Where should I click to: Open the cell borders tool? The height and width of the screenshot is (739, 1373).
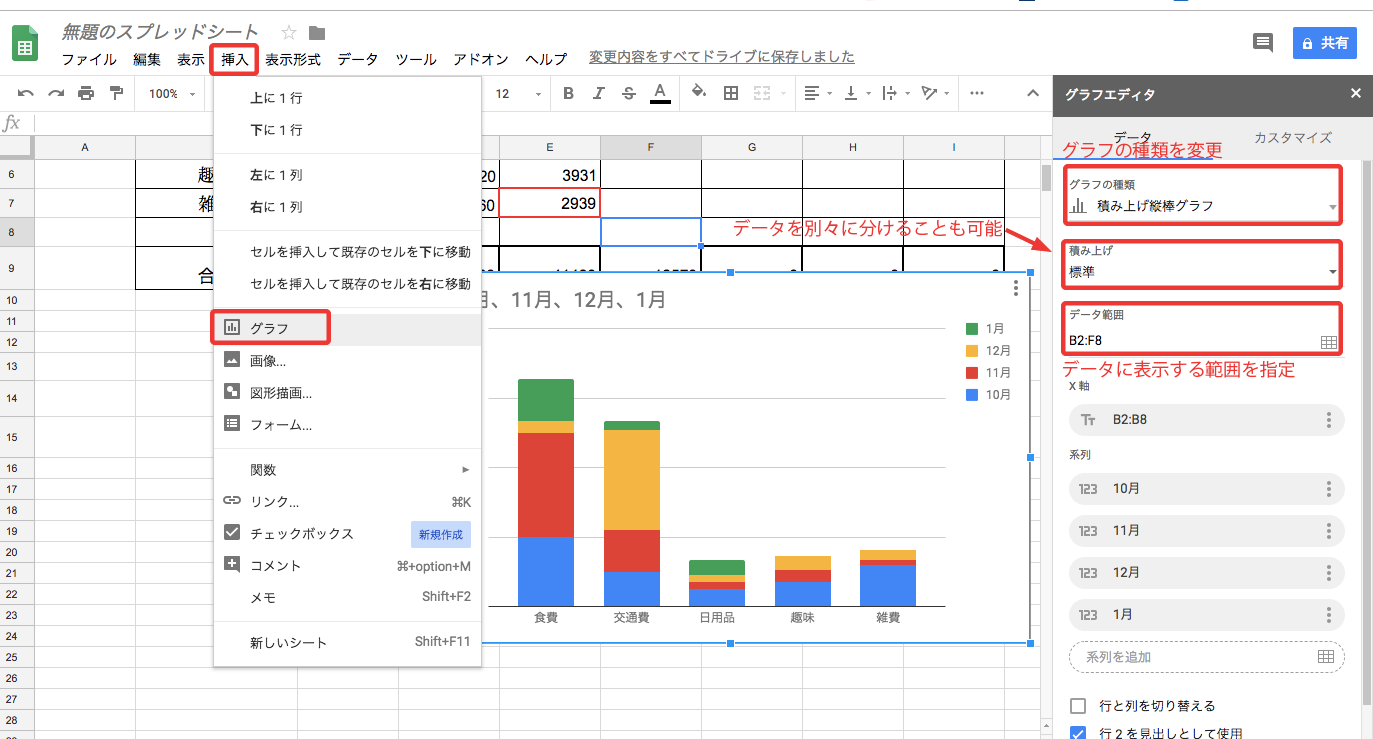point(731,93)
